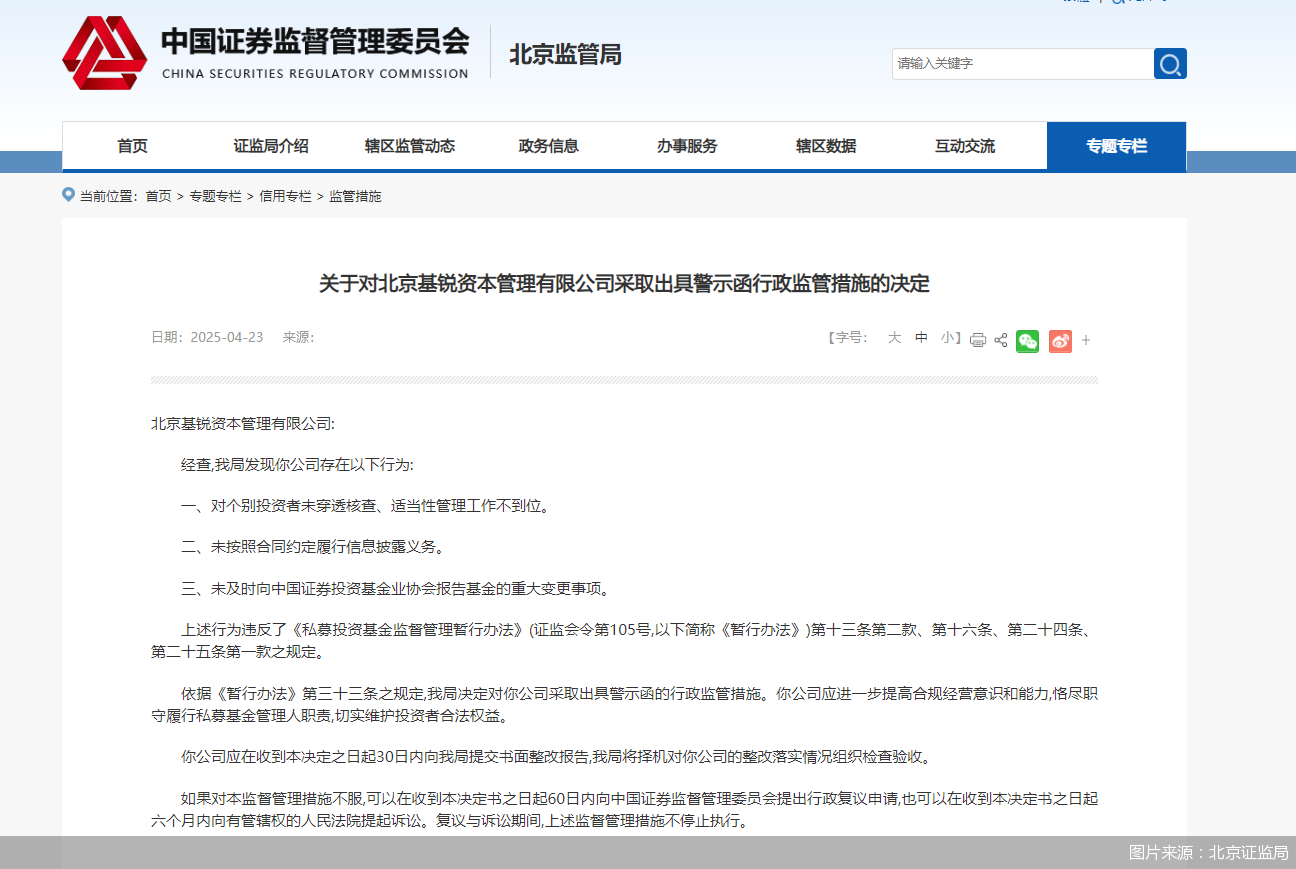Screen dimensions: 1296x869
Task: Open the 互动交流 navigation menu item
Action: click(x=964, y=146)
